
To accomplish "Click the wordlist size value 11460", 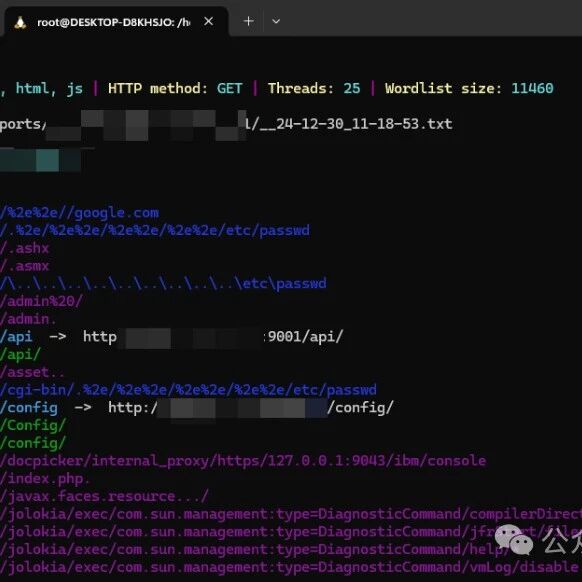I will [532, 89].
